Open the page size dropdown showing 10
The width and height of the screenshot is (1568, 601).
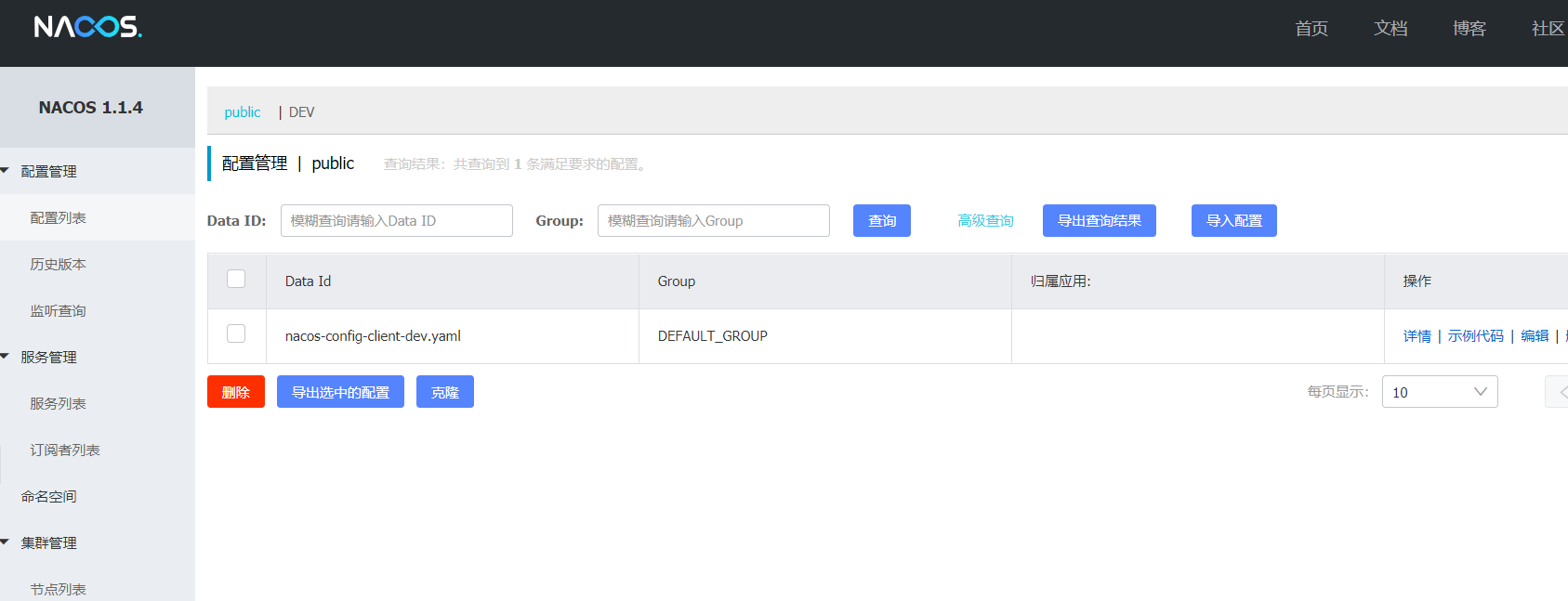[1440, 392]
